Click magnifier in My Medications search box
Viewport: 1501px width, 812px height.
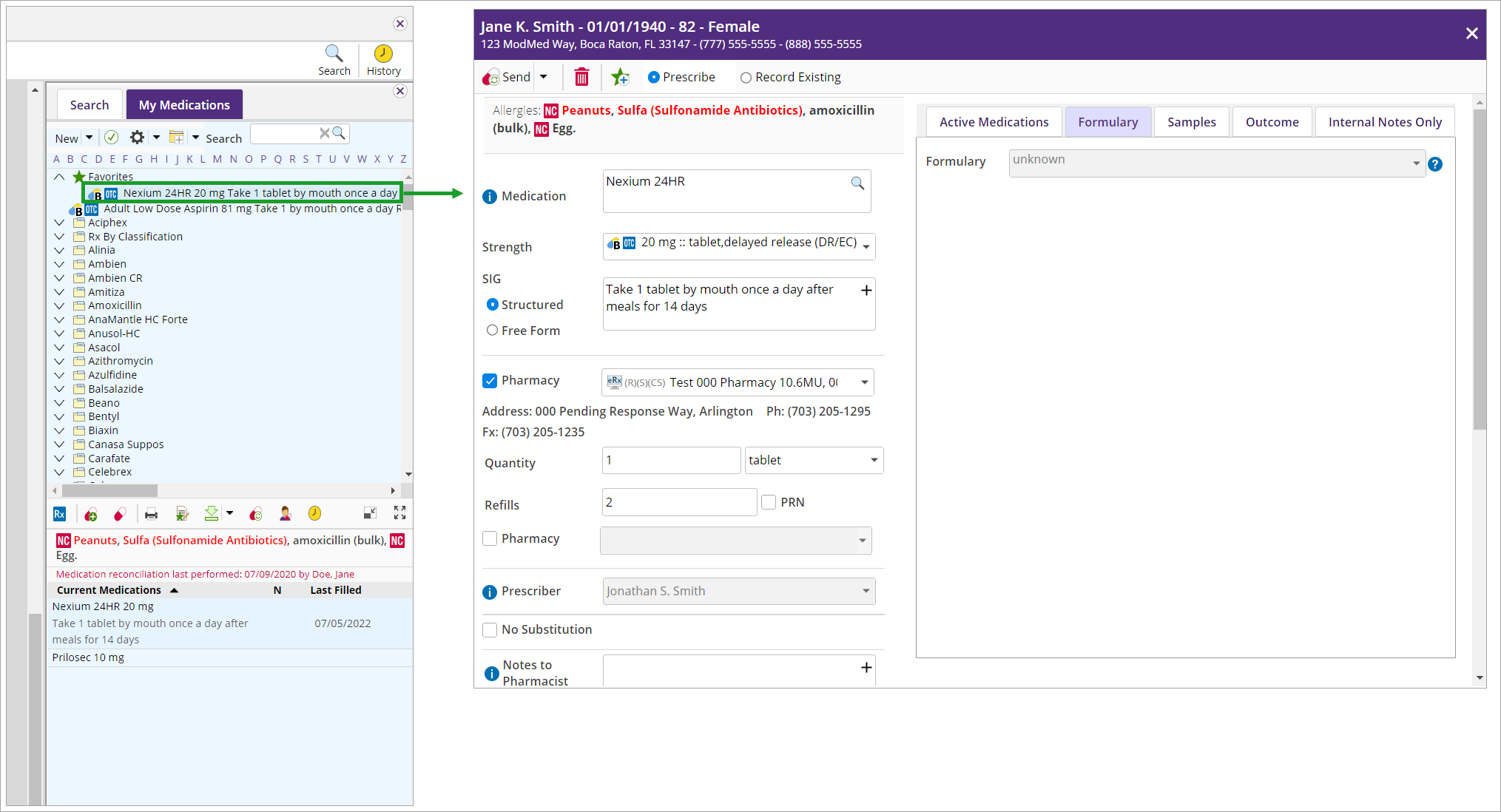pyautogui.click(x=339, y=133)
